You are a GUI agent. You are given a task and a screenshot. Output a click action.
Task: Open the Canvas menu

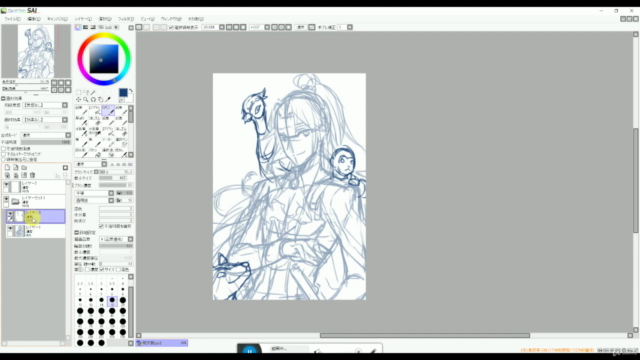pos(57,19)
